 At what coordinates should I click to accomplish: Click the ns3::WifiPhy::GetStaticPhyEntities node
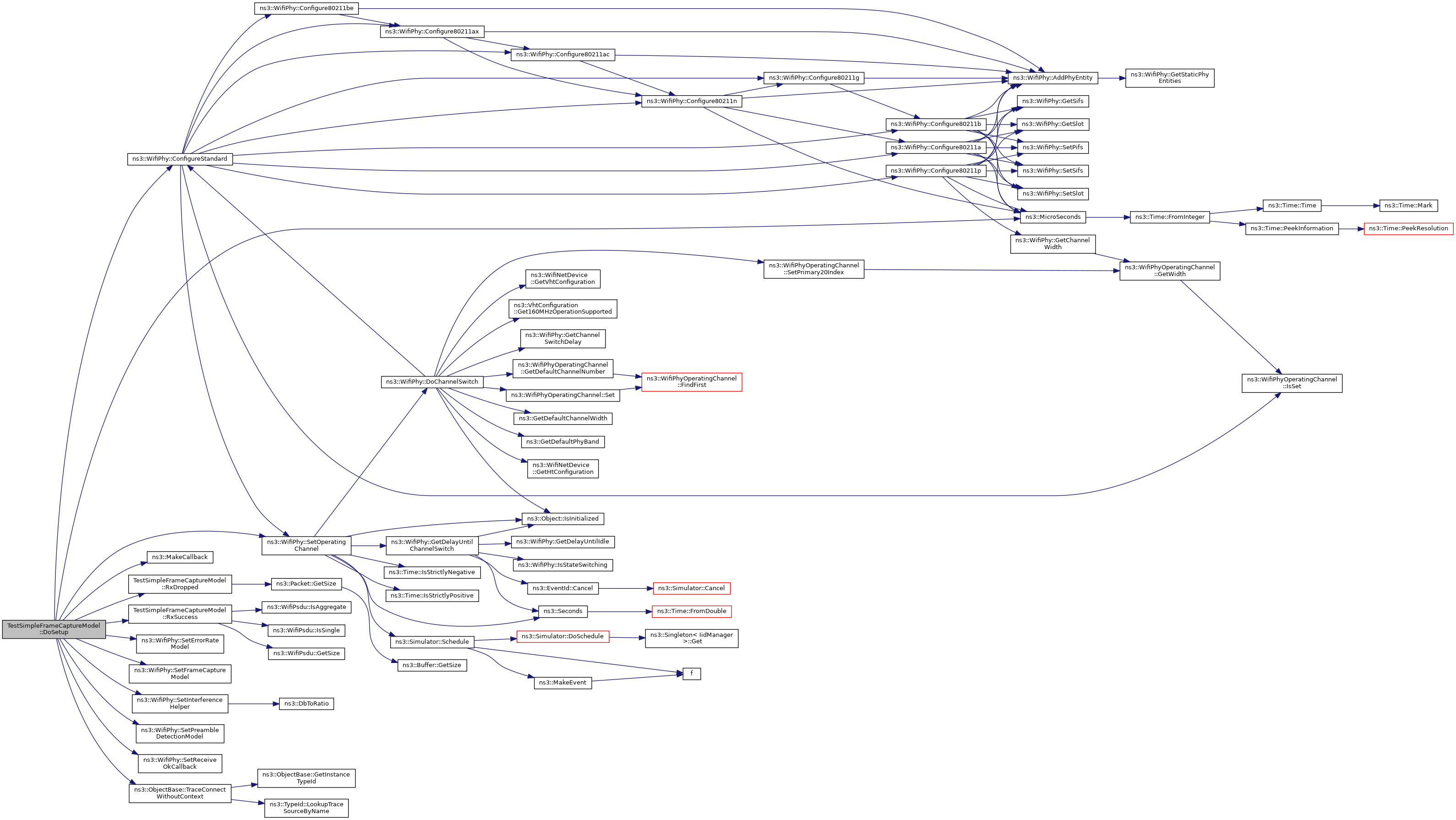pyautogui.click(x=1169, y=77)
